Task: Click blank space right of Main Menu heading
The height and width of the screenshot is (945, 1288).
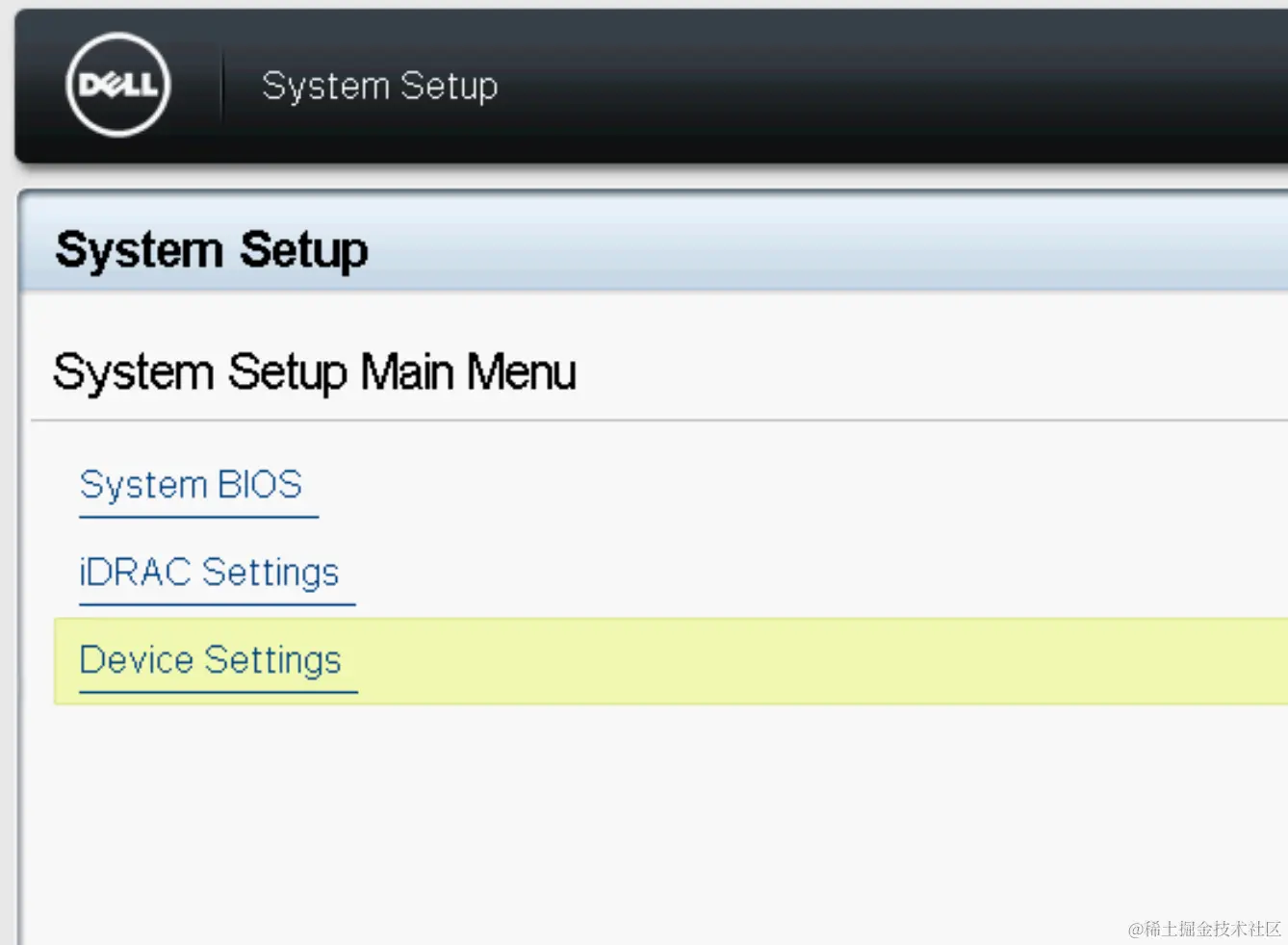Action: [x=914, y=371]
